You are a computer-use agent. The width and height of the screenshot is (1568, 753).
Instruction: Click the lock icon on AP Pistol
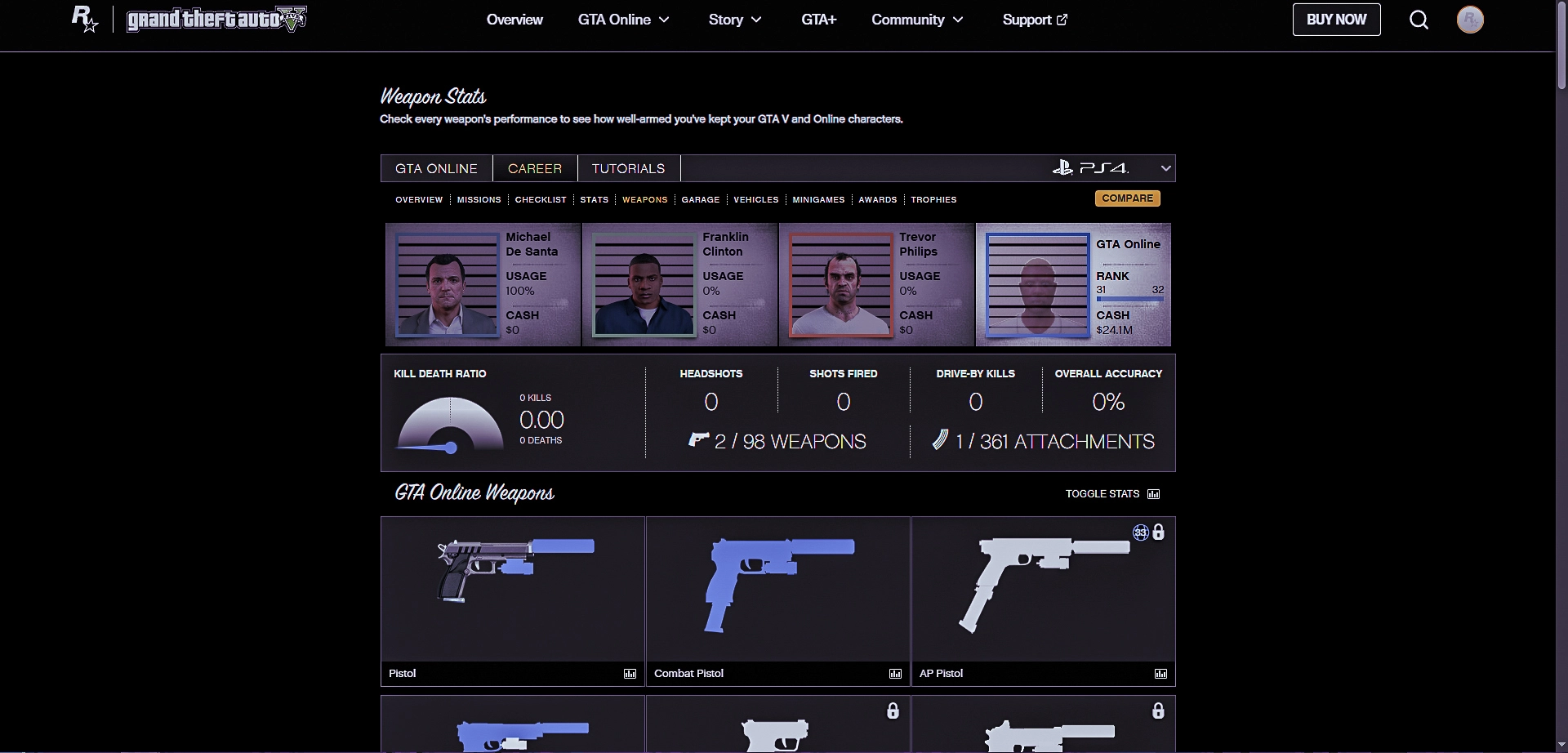click(x=1158, y=532)
